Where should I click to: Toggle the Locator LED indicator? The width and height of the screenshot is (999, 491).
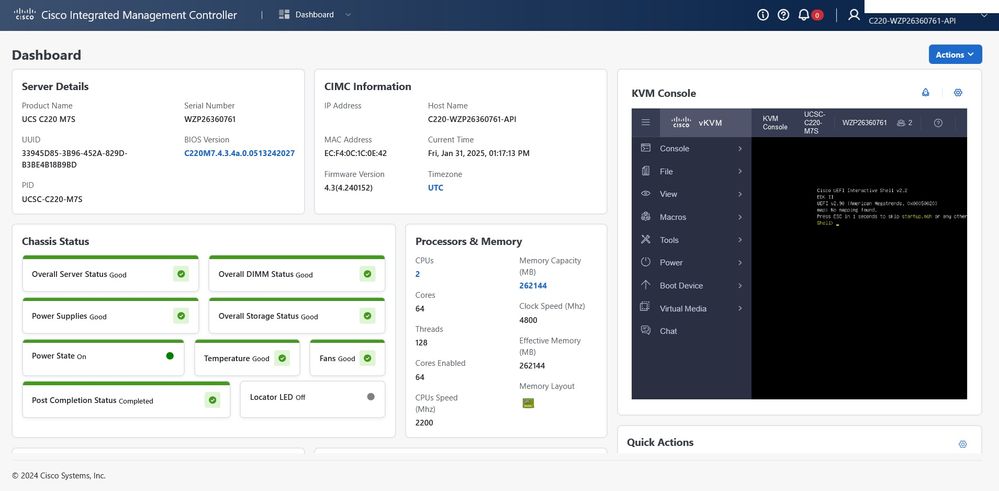pos(371,397)
